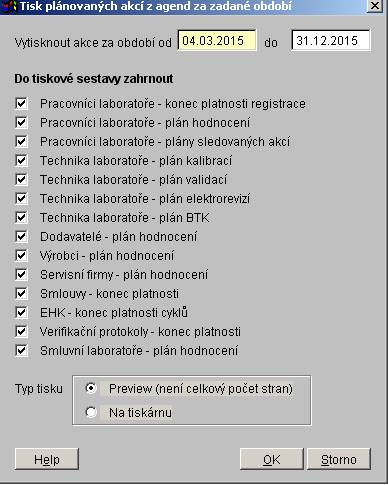This screenshot has width=388, height=485.
Task: Close the print planning dialog window
Action: click(375, 6)
